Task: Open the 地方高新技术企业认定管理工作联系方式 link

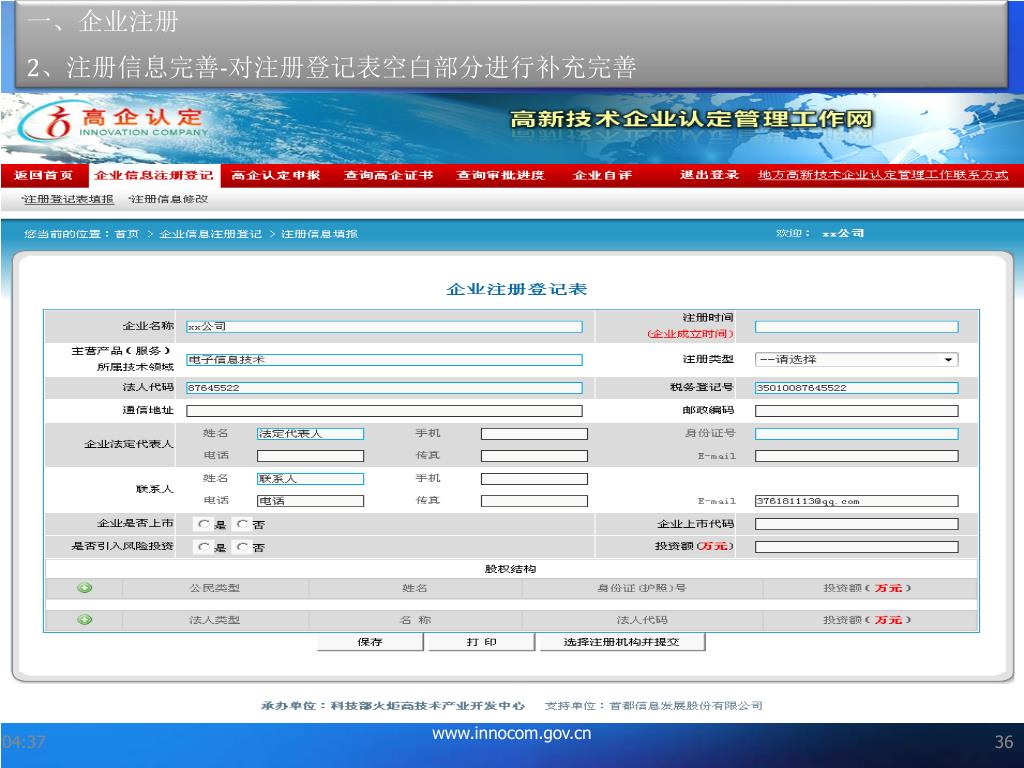Action: click(883, 176)
